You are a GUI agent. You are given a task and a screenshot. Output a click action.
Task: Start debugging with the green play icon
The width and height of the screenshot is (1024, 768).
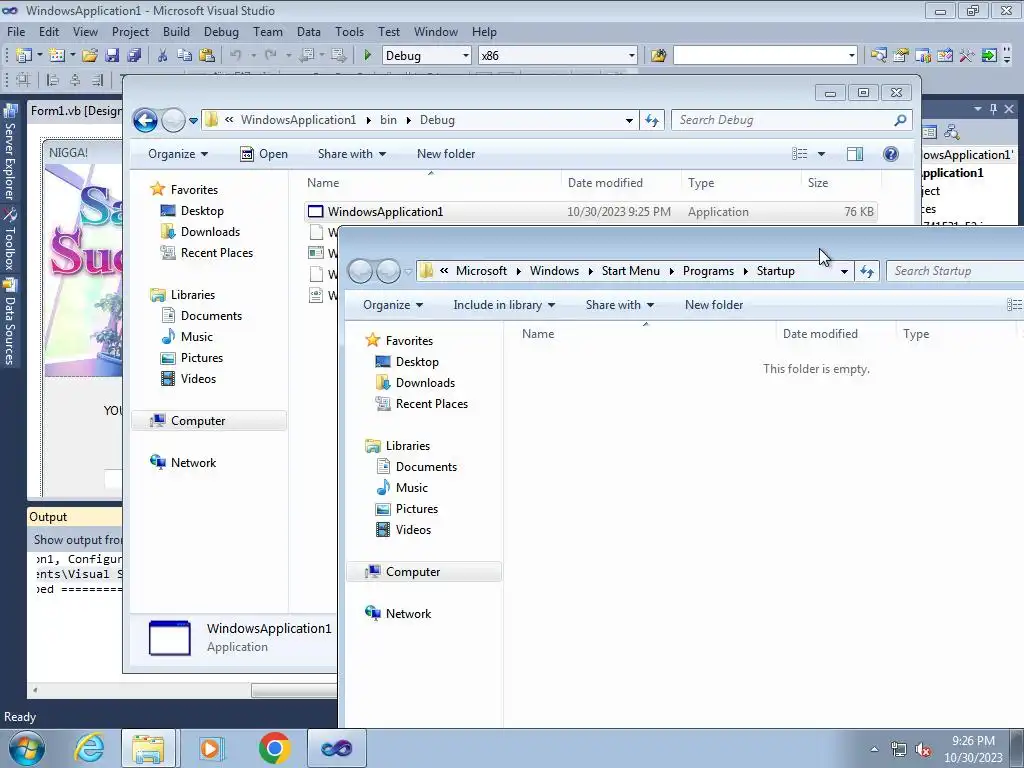(x=367, y=56)
